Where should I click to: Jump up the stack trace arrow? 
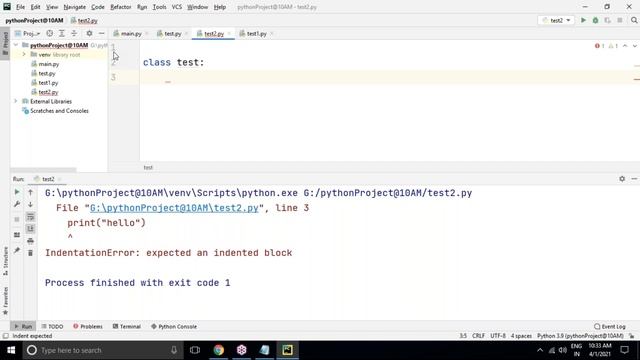(30, 192)
